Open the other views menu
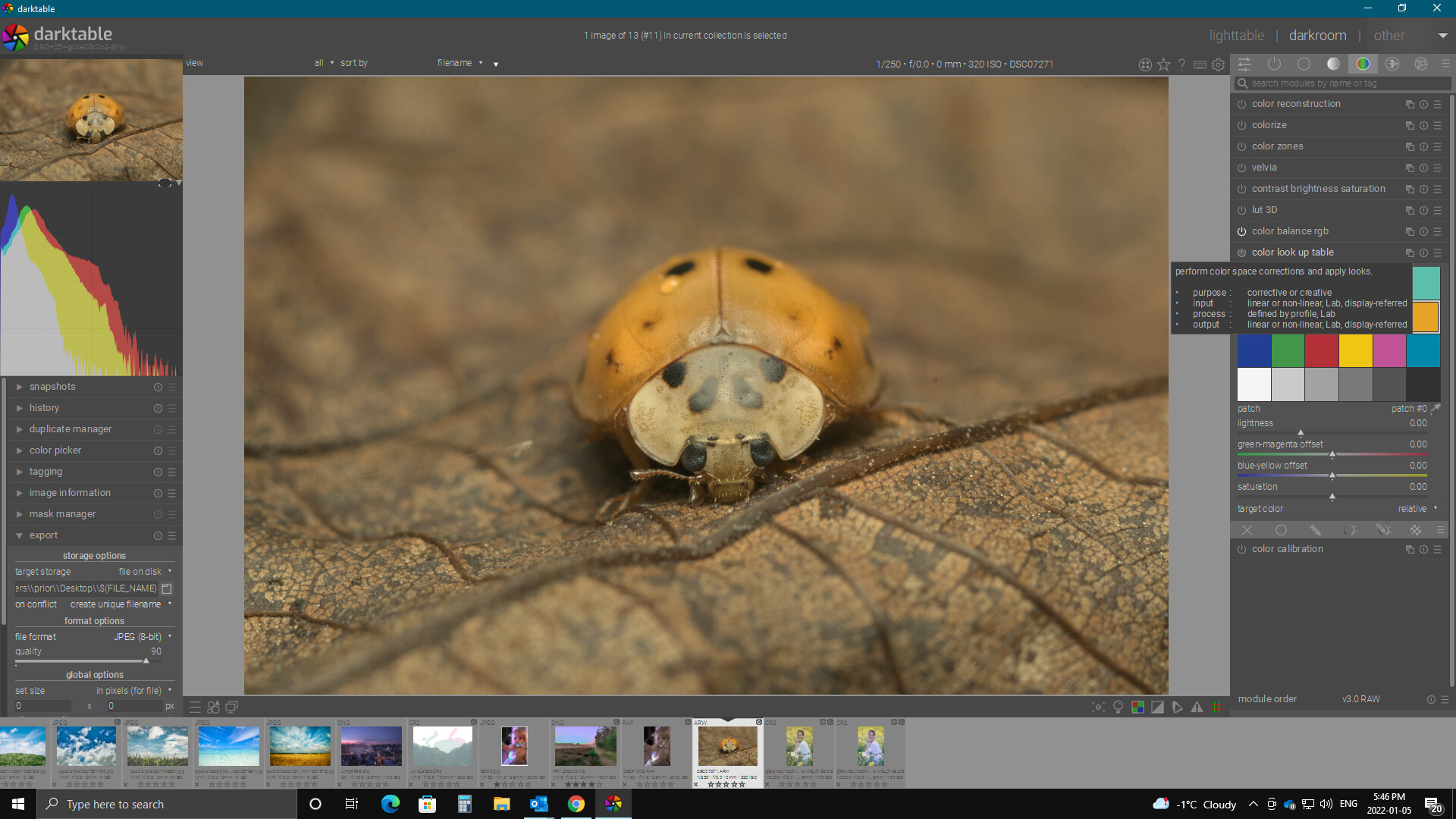This screenshot has height=819, width=1456. [1389, 36]
